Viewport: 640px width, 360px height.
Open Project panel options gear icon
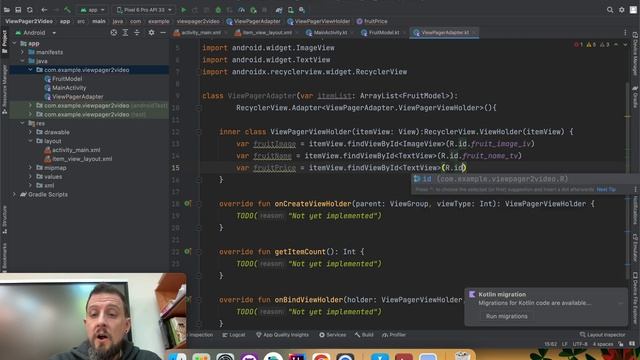[x=151, y=33]
